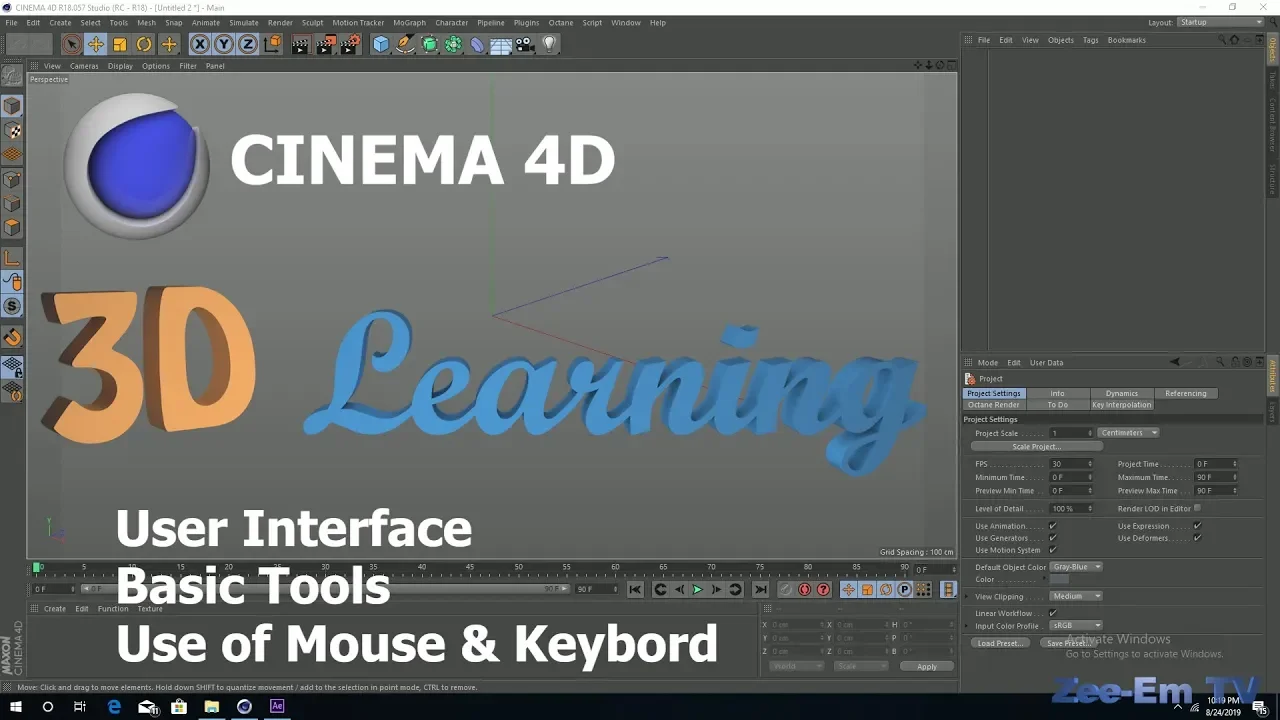Toggle the Y axis lock
Viewport: 1280px width, 720px height.
tap(224, 44)
